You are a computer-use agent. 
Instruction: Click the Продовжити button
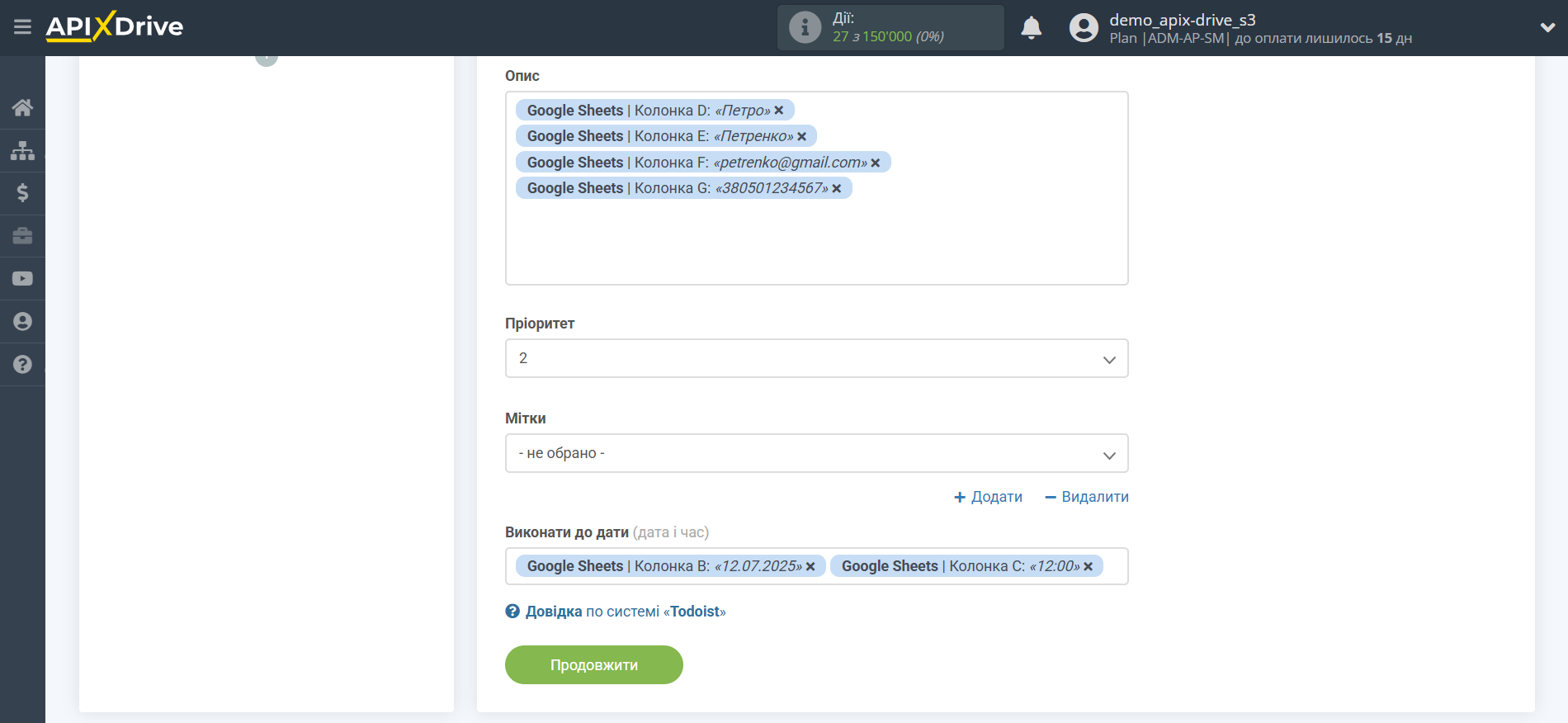coord(593,665)
